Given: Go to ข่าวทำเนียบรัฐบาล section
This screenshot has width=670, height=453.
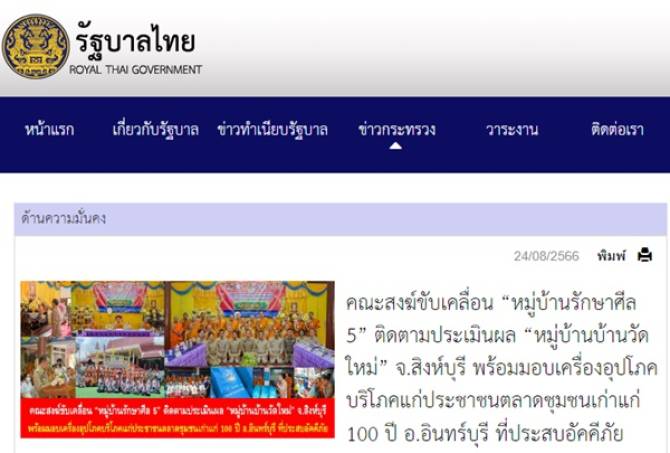Looking at the screenshot, I should [273, 129].
